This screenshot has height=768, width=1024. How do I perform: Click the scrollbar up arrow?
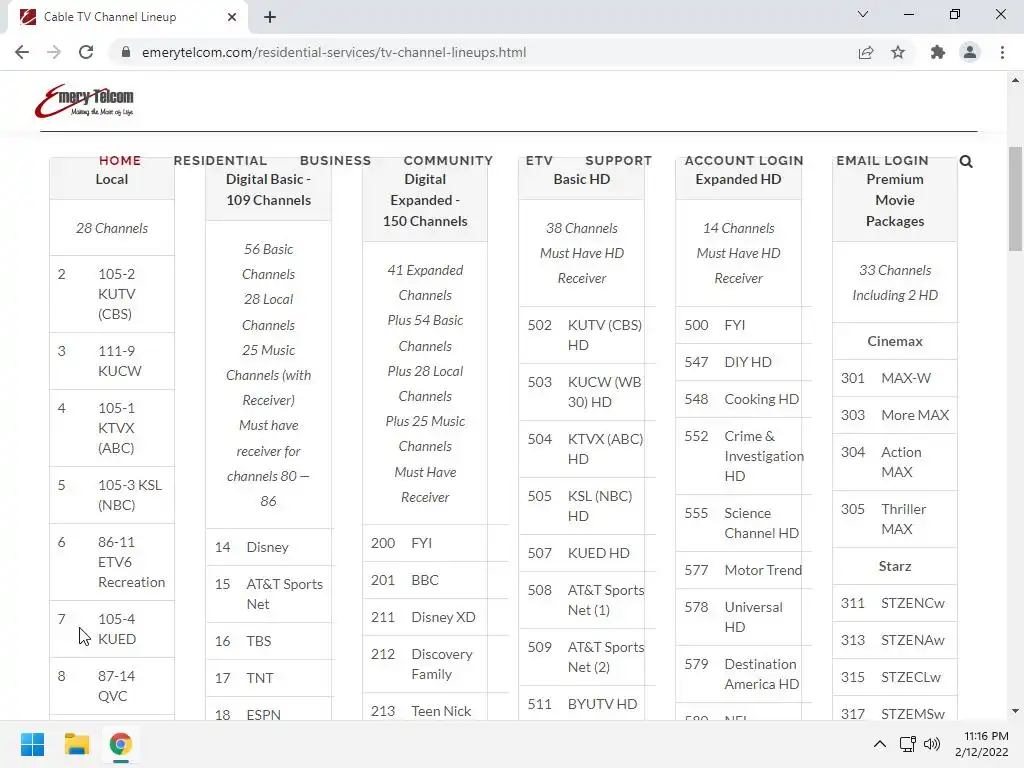coord(1015,80)
